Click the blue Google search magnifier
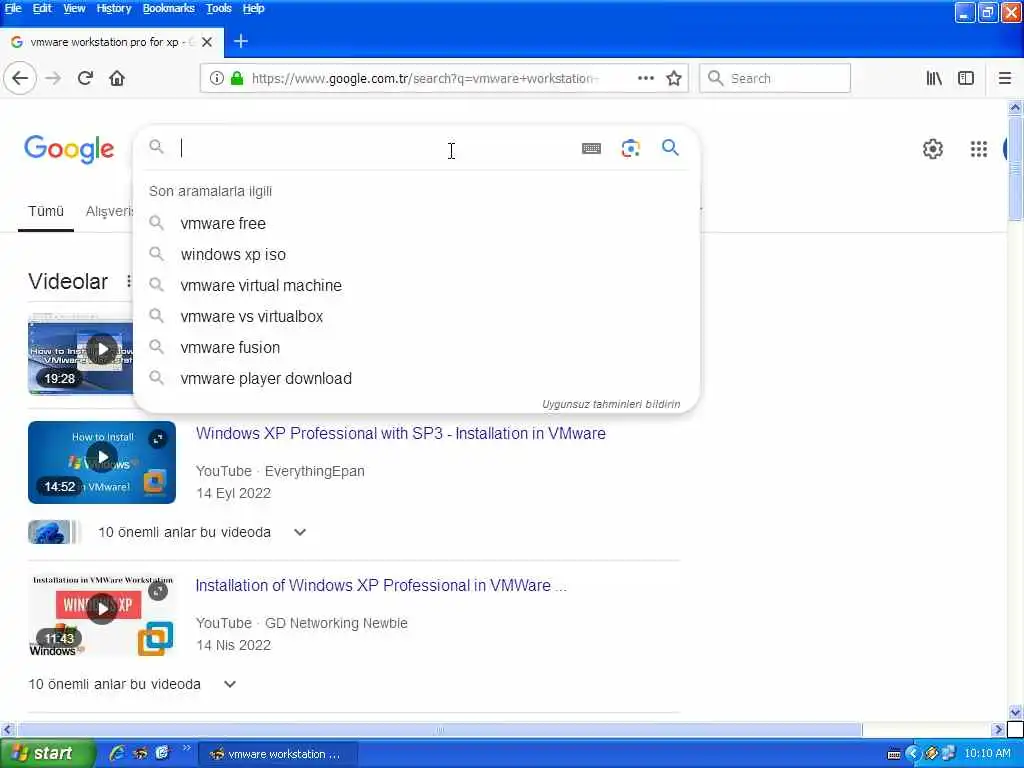 670,148
